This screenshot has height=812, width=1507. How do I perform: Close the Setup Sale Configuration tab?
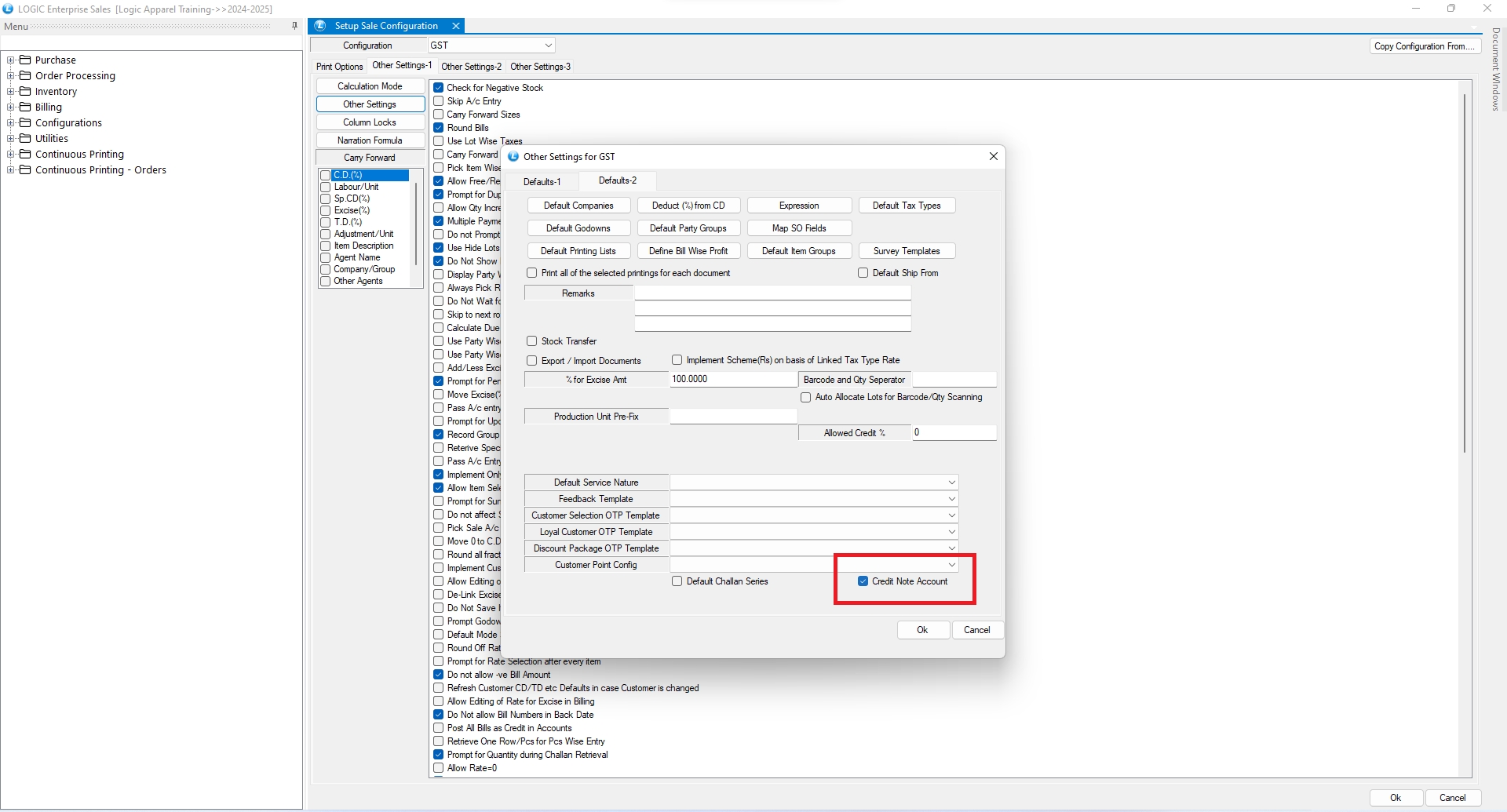[455, 26]
